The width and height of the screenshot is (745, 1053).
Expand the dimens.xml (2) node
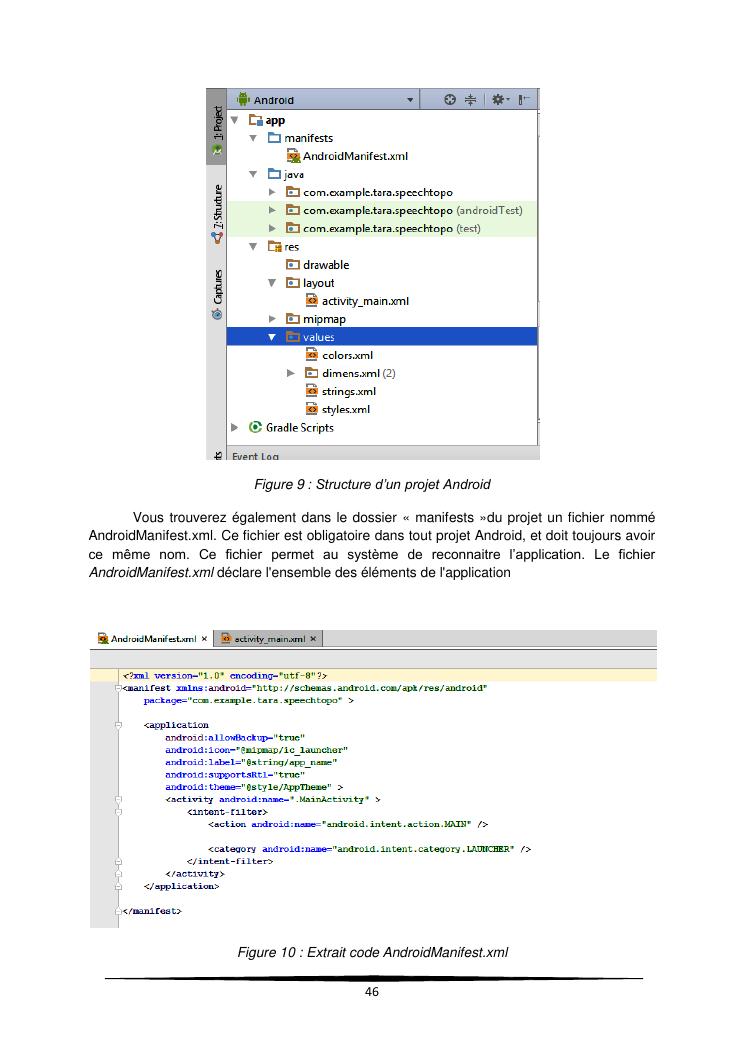point(290,373)
